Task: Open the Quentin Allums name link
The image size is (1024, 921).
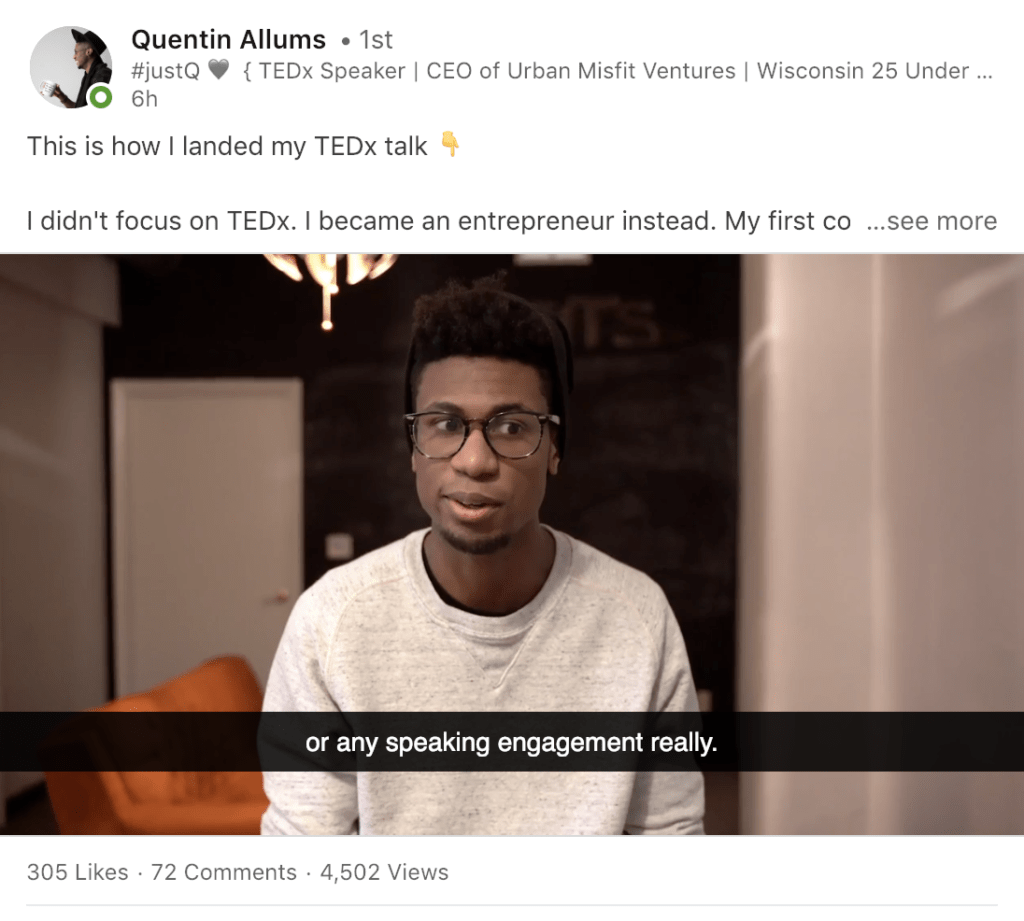Action: coord(229,40)
